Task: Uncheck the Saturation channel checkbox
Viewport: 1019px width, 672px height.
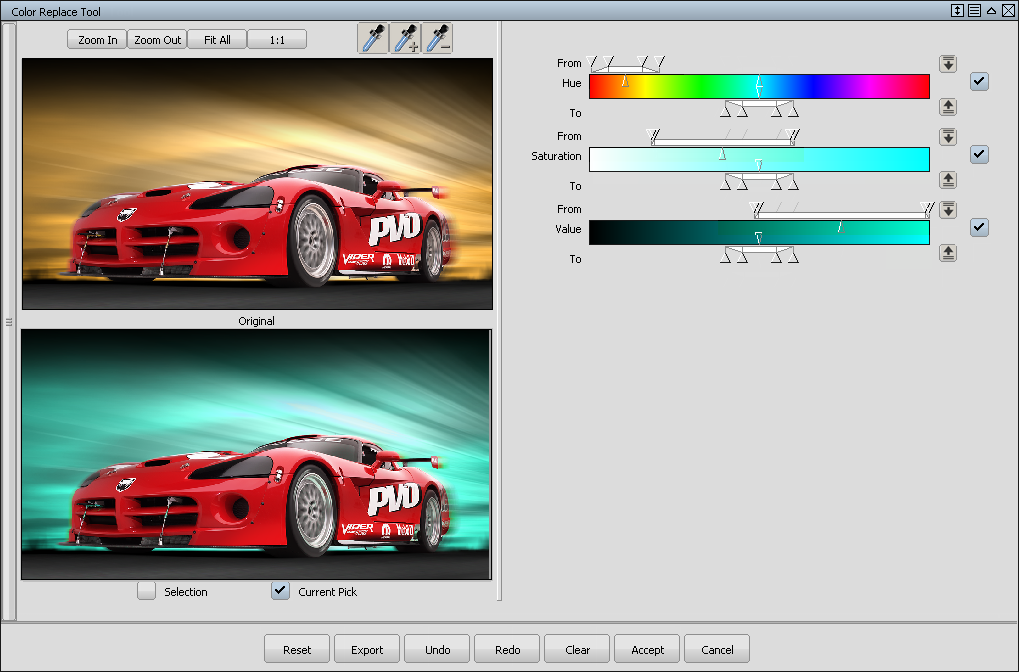Action: click(x=979, y=155)
